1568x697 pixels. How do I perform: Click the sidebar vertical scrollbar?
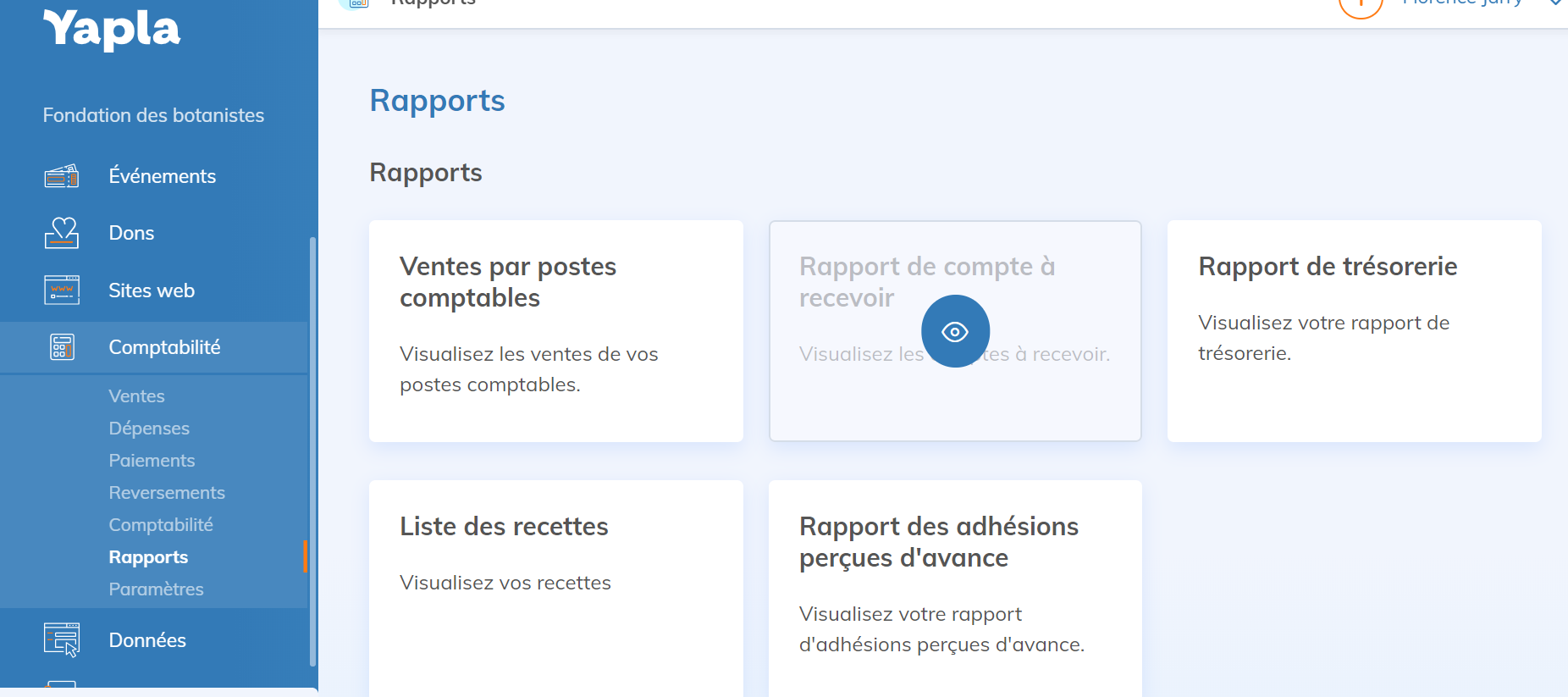(x=312, y=449)
